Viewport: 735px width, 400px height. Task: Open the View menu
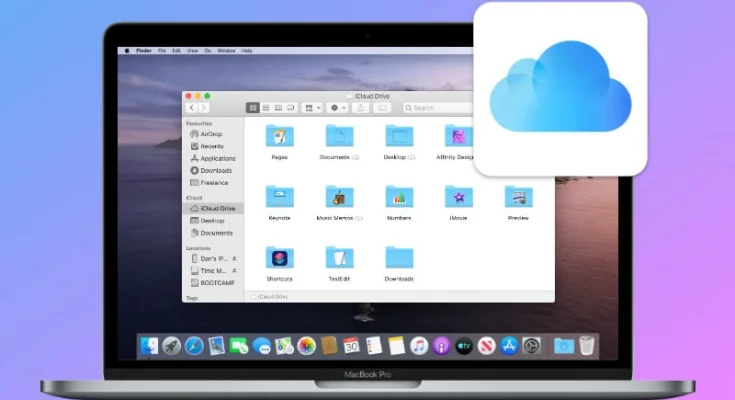pos(192,51)
